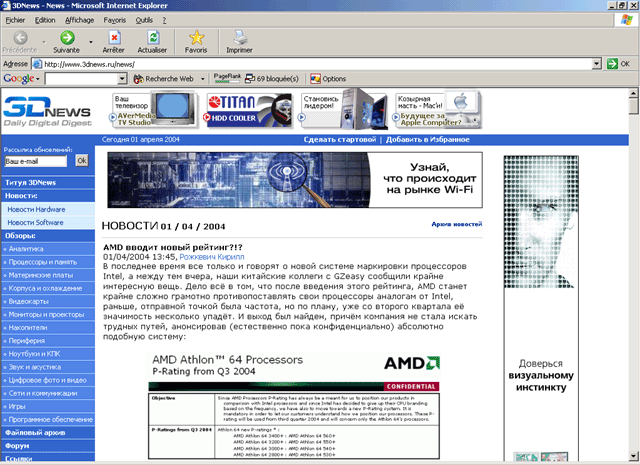Click the Apple Computer banner

pos(437,110)
